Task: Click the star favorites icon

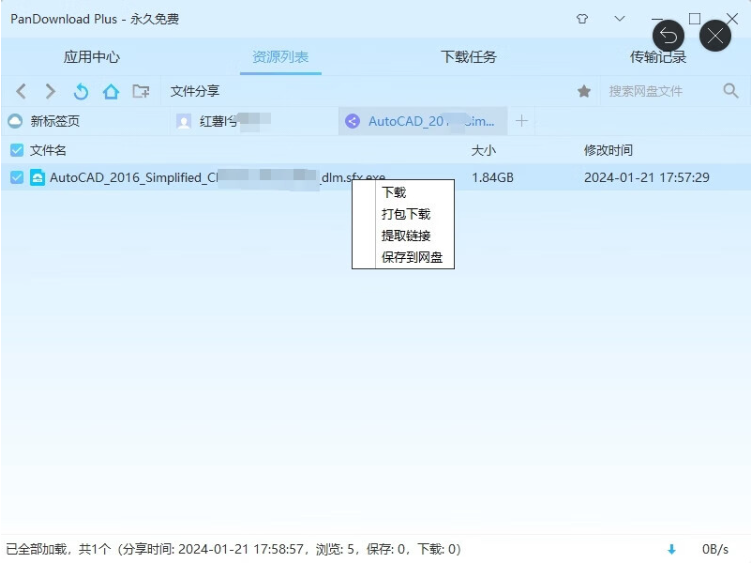Action: tap(584, 91)
